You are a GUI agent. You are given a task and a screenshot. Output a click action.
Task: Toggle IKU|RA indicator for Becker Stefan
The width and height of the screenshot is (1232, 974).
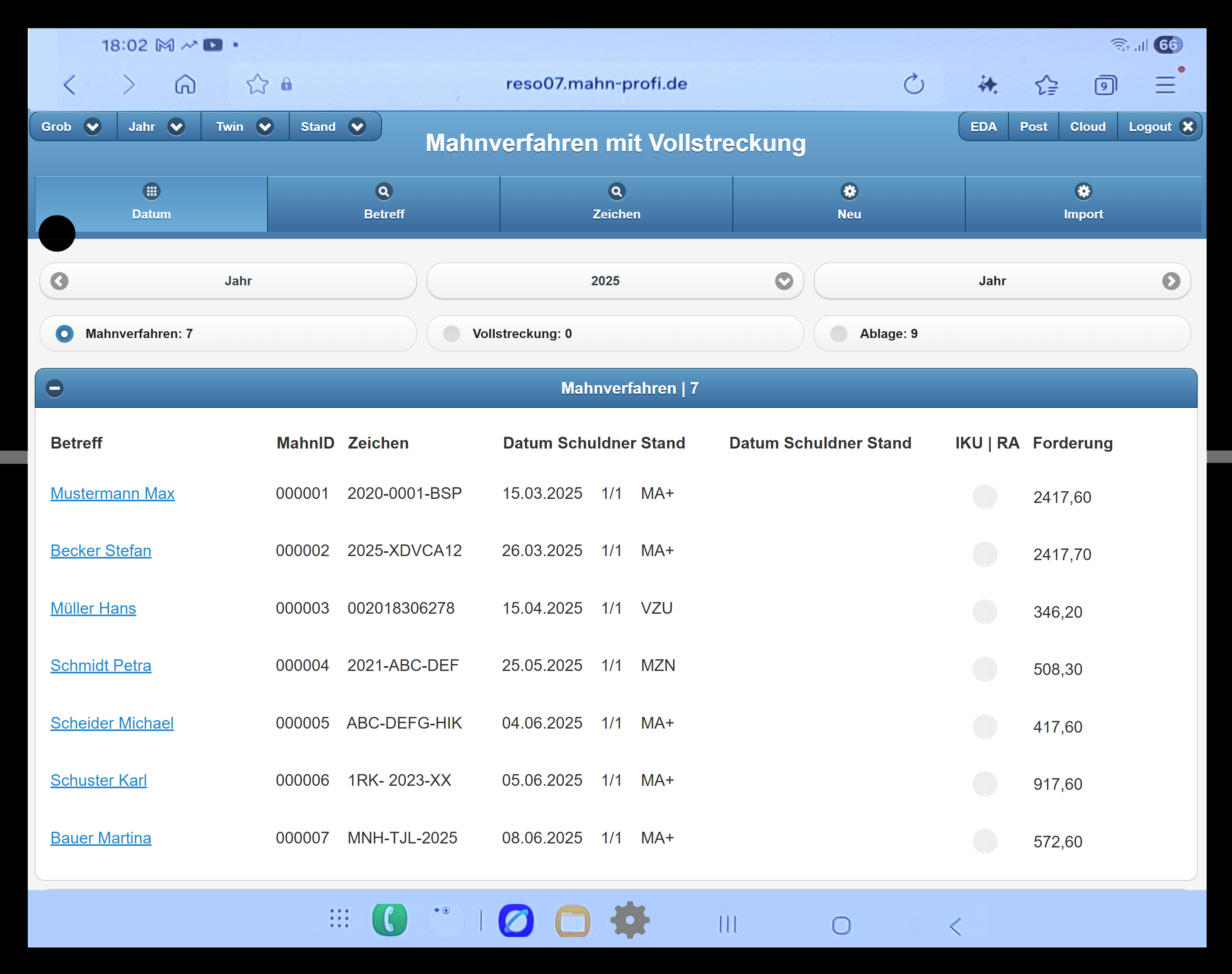pos(985,554)
